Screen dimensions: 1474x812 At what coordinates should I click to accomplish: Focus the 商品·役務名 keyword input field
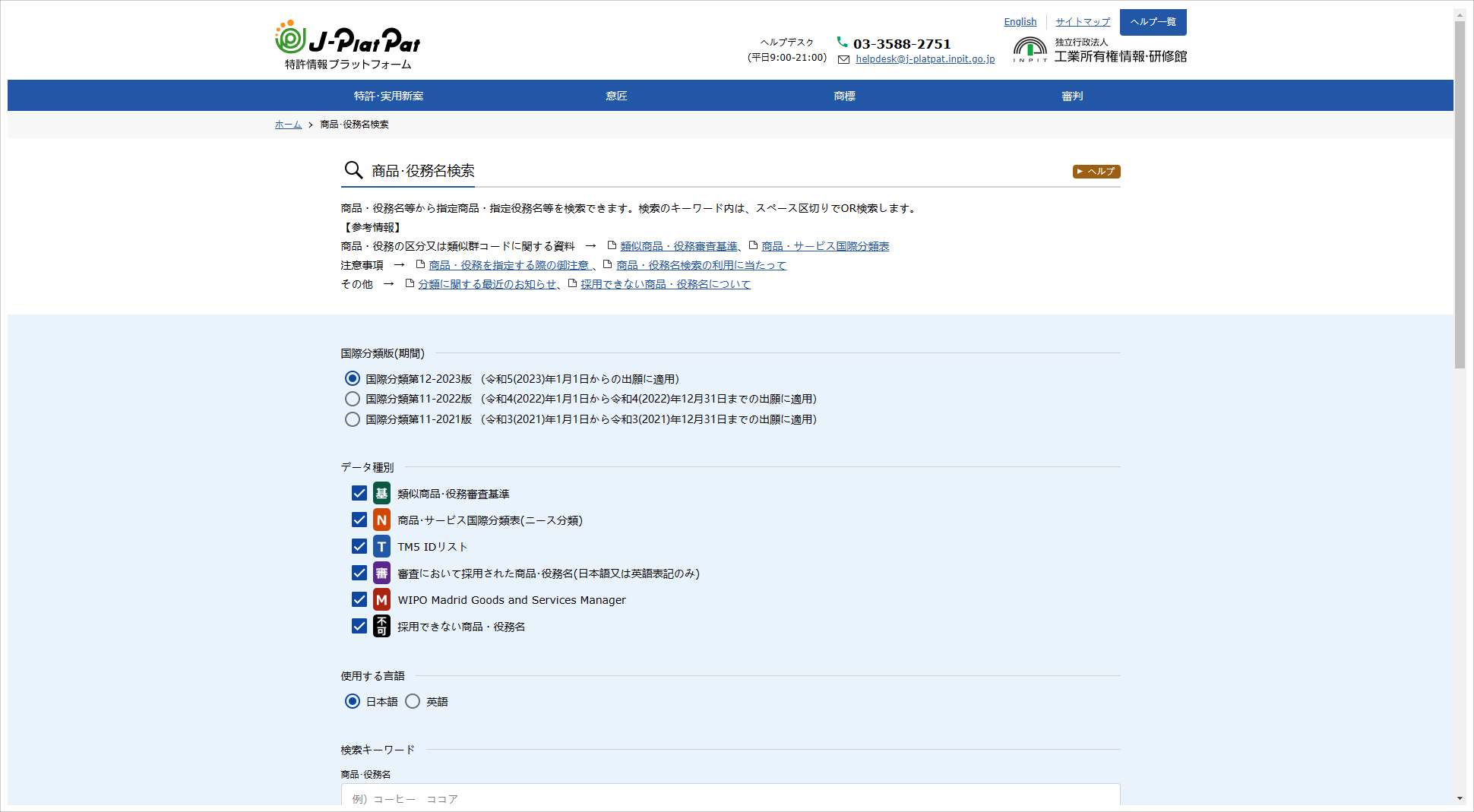[730, 796]
